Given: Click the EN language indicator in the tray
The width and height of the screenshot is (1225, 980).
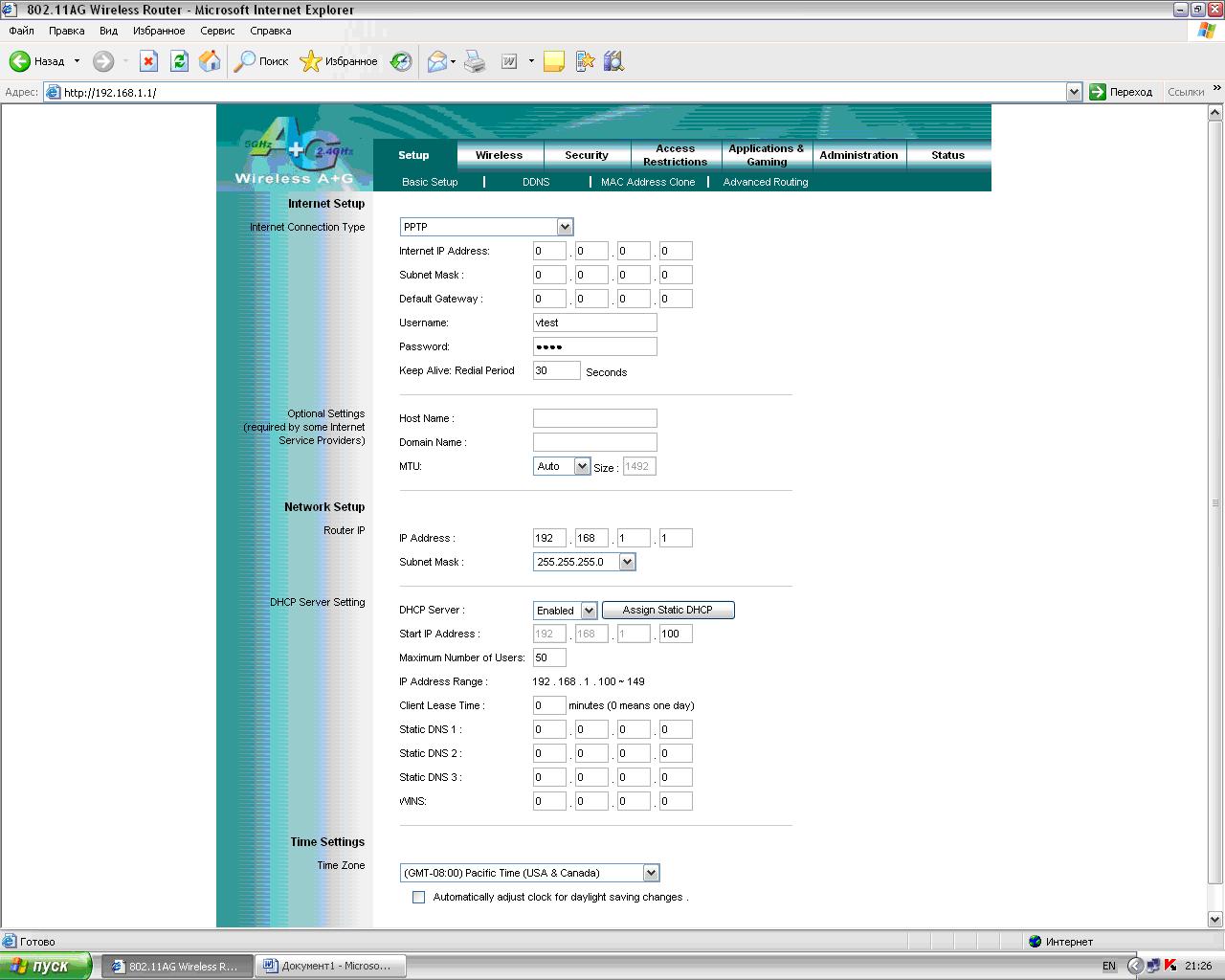Looking at the screenshot, I should pyautogui.click(x=1109, y=966).
